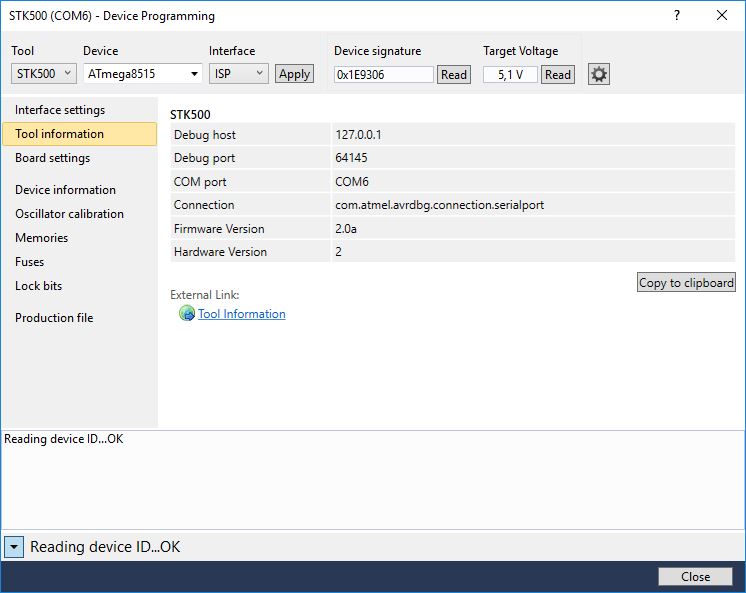
Task: Click the External Link label
Action: (205, 295)
